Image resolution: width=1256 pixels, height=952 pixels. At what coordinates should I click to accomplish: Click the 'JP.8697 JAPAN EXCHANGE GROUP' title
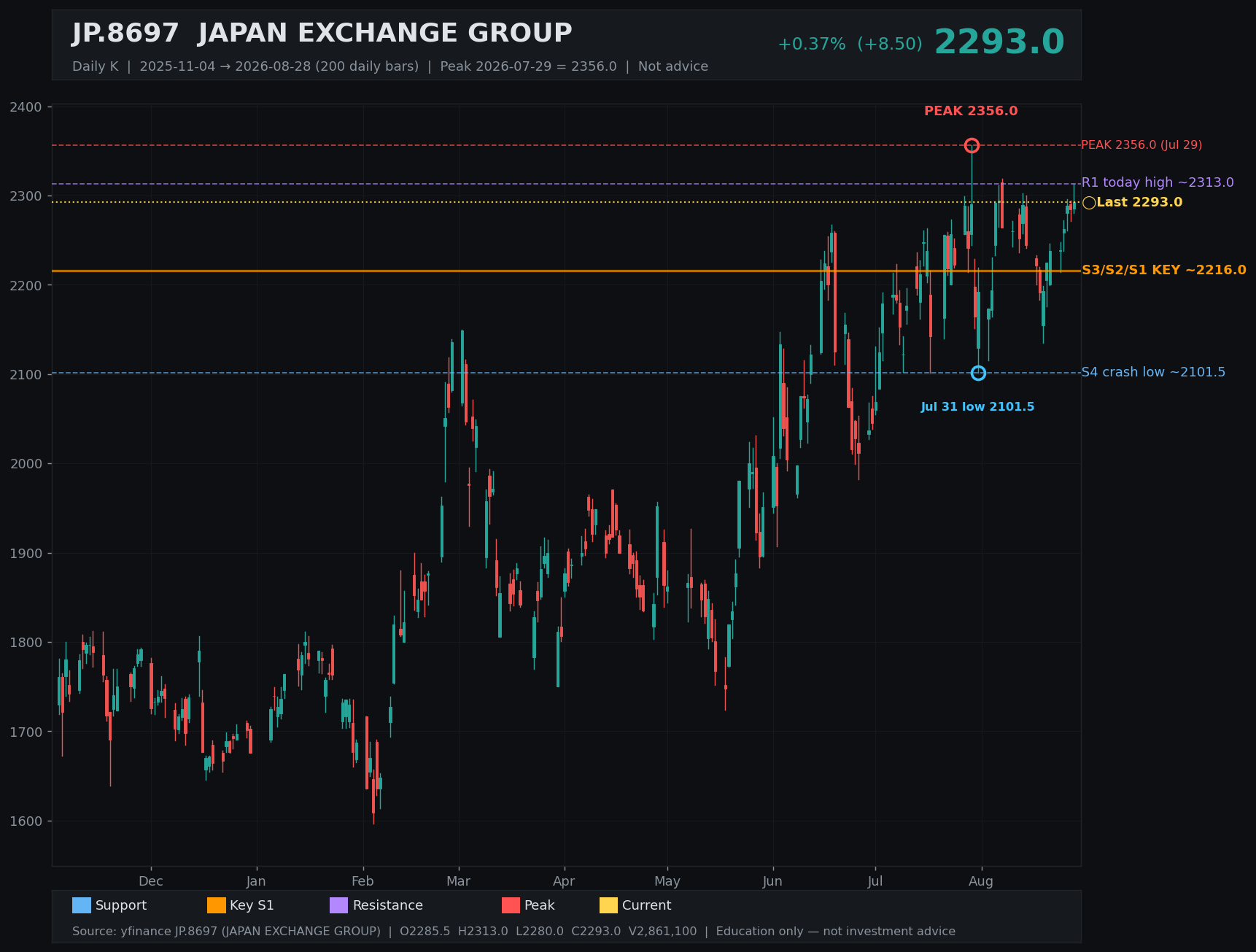322,34
